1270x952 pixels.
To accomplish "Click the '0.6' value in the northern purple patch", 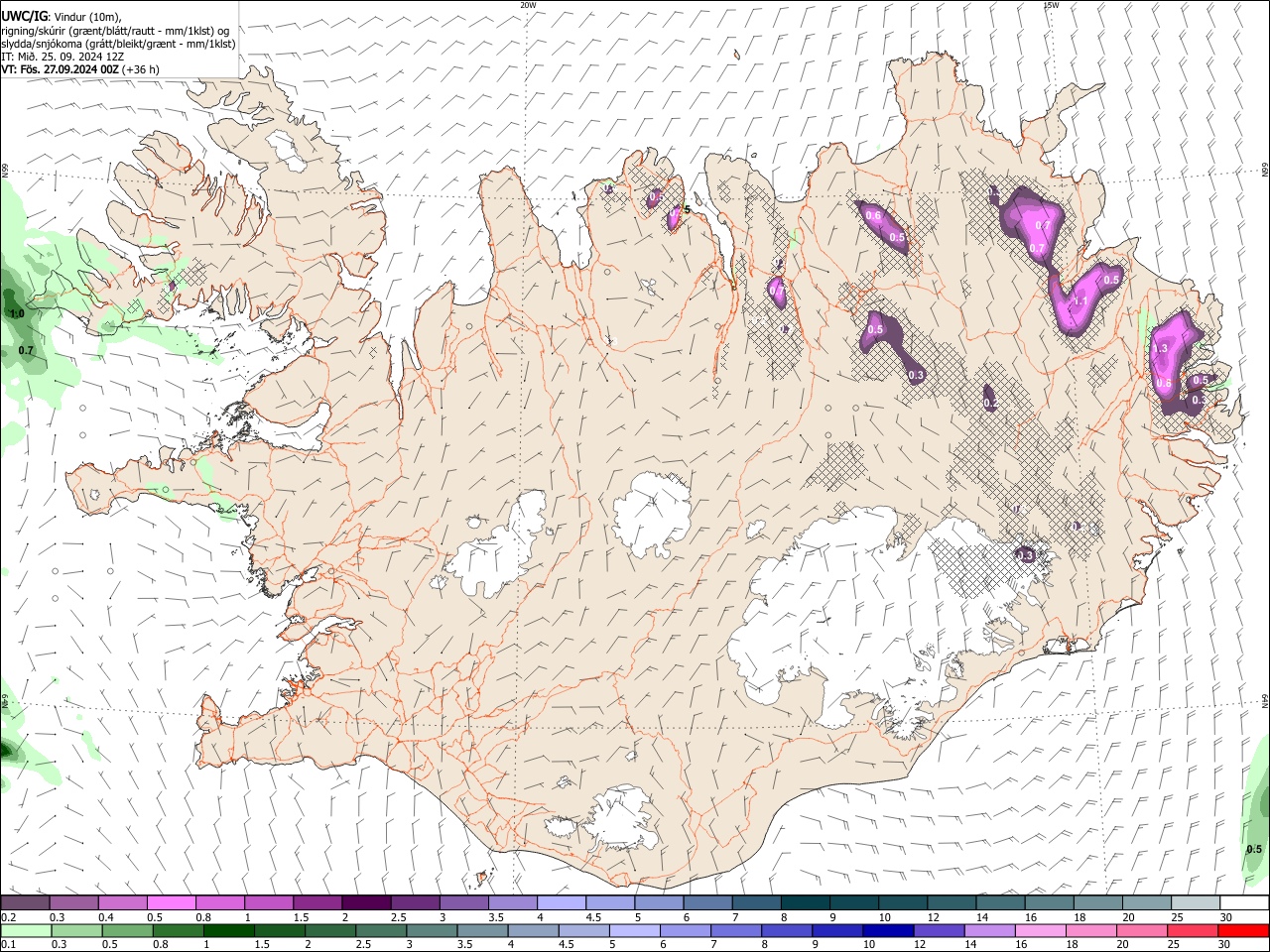I will [x=873, y=215].
